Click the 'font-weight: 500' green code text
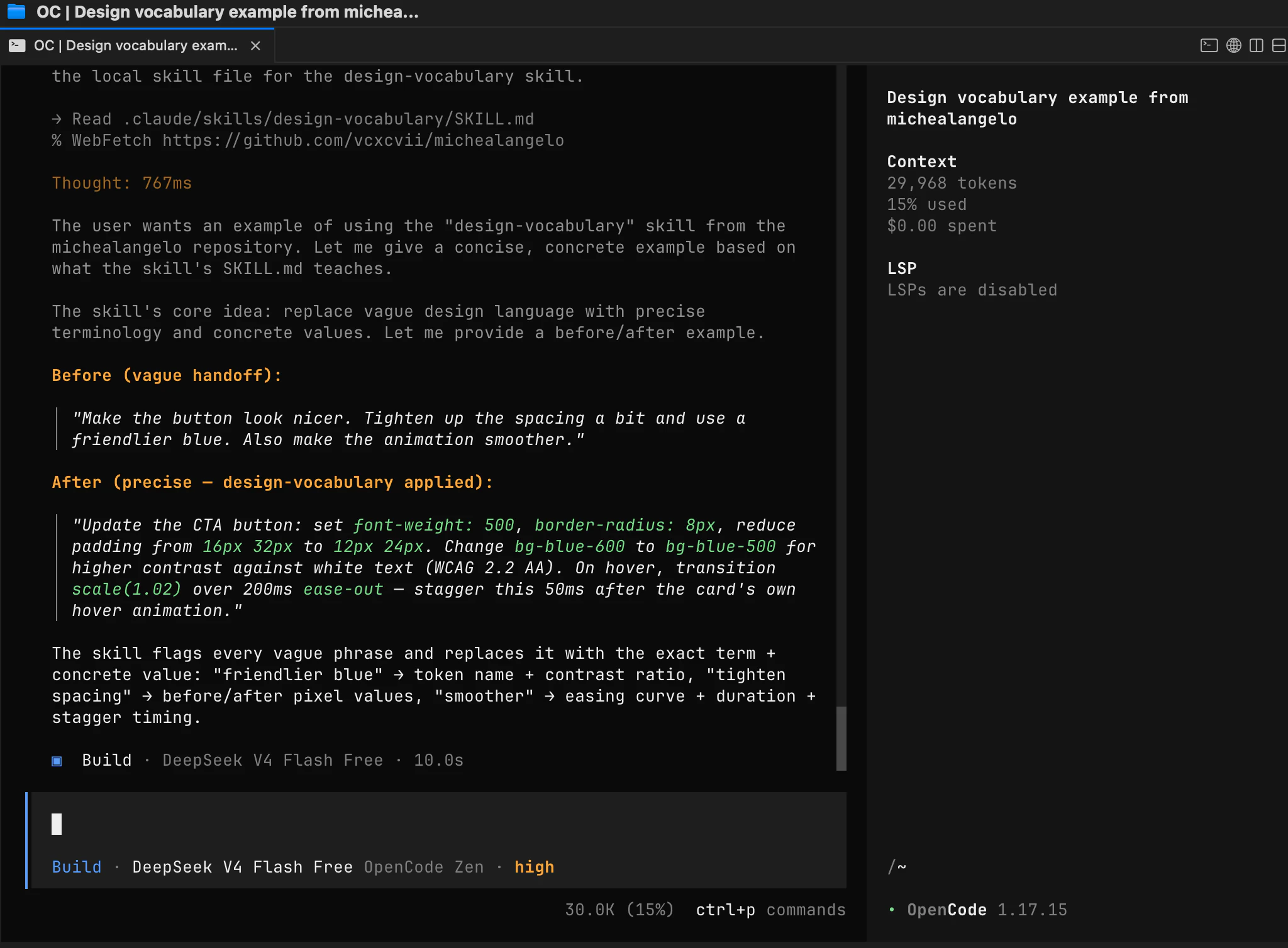The height and width of the screenshot is (948, 1288). (x=434, y=525)
